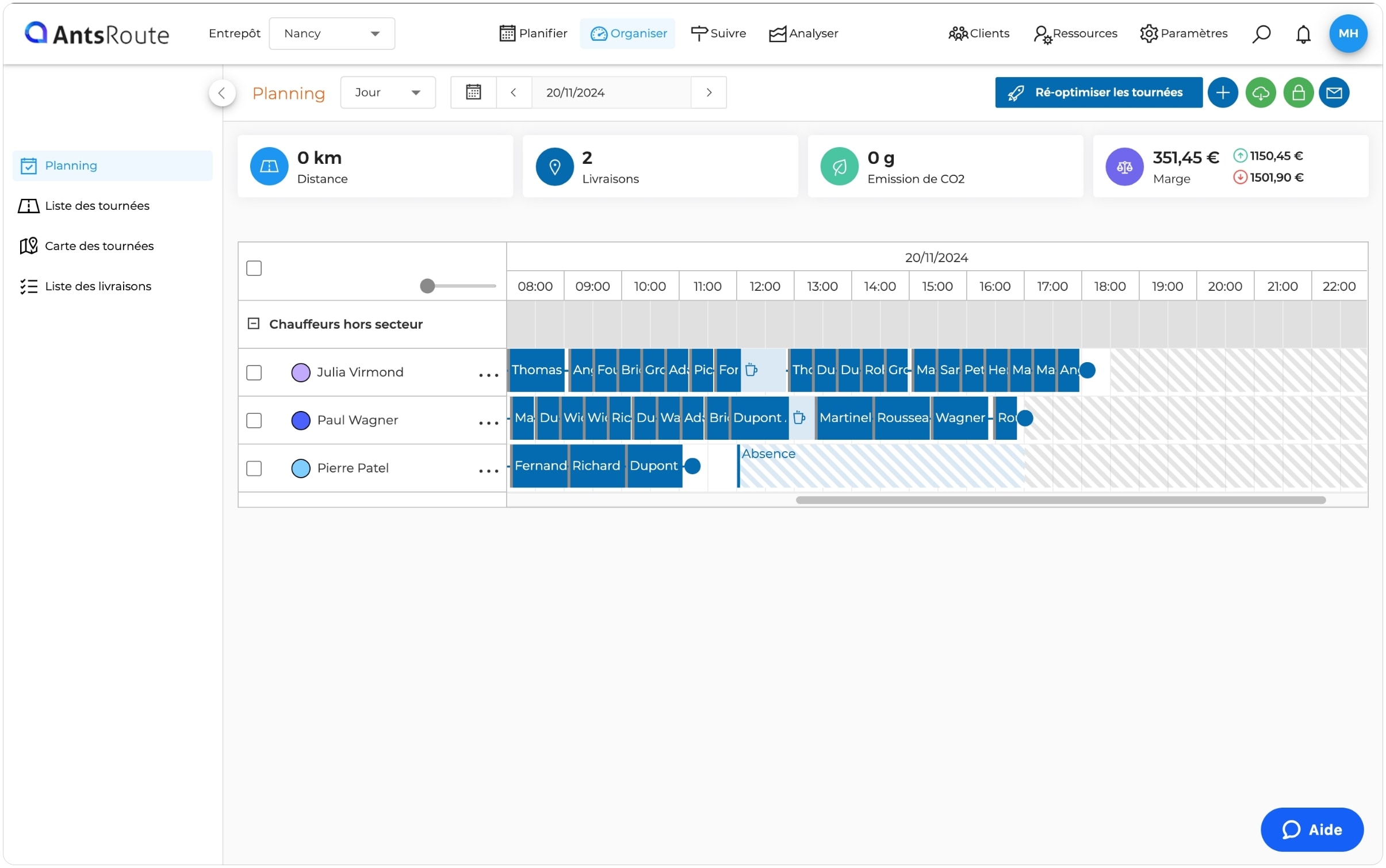Open Liste des tournées in the sidebar
This screenshot has width=1386, height=868.
[84, 206]
